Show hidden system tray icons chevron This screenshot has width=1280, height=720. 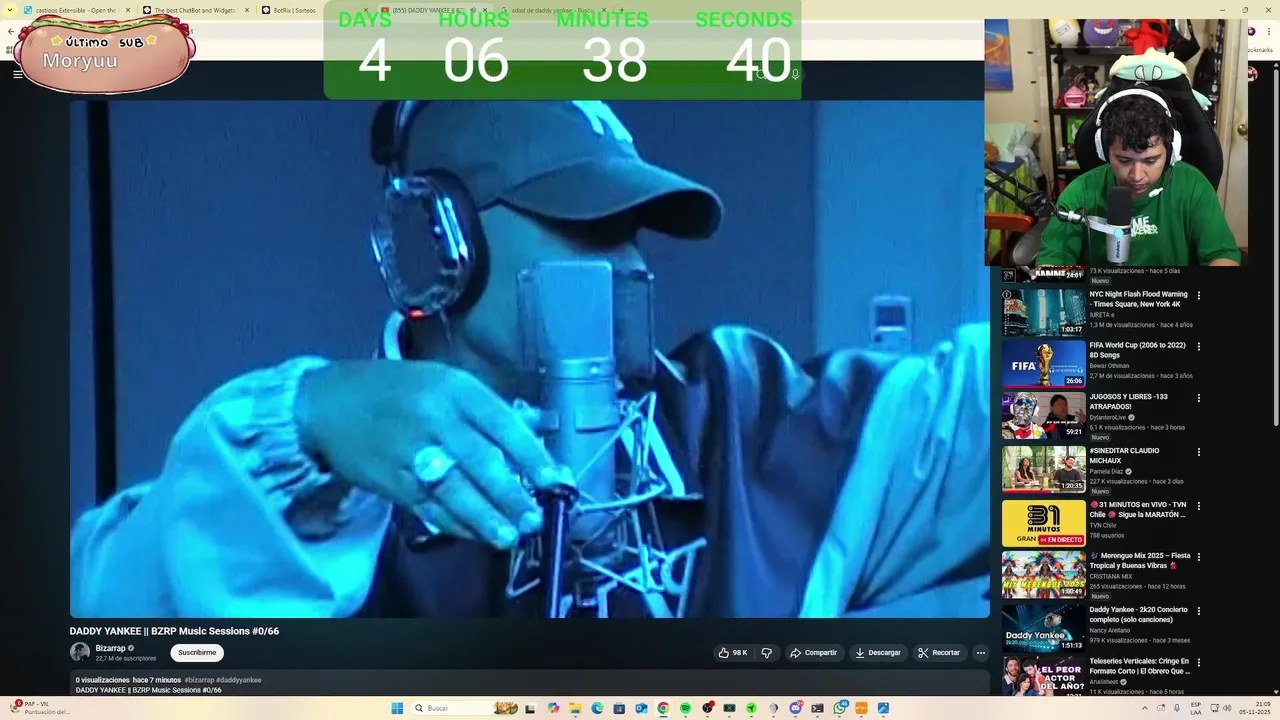tap(1145, 708)
